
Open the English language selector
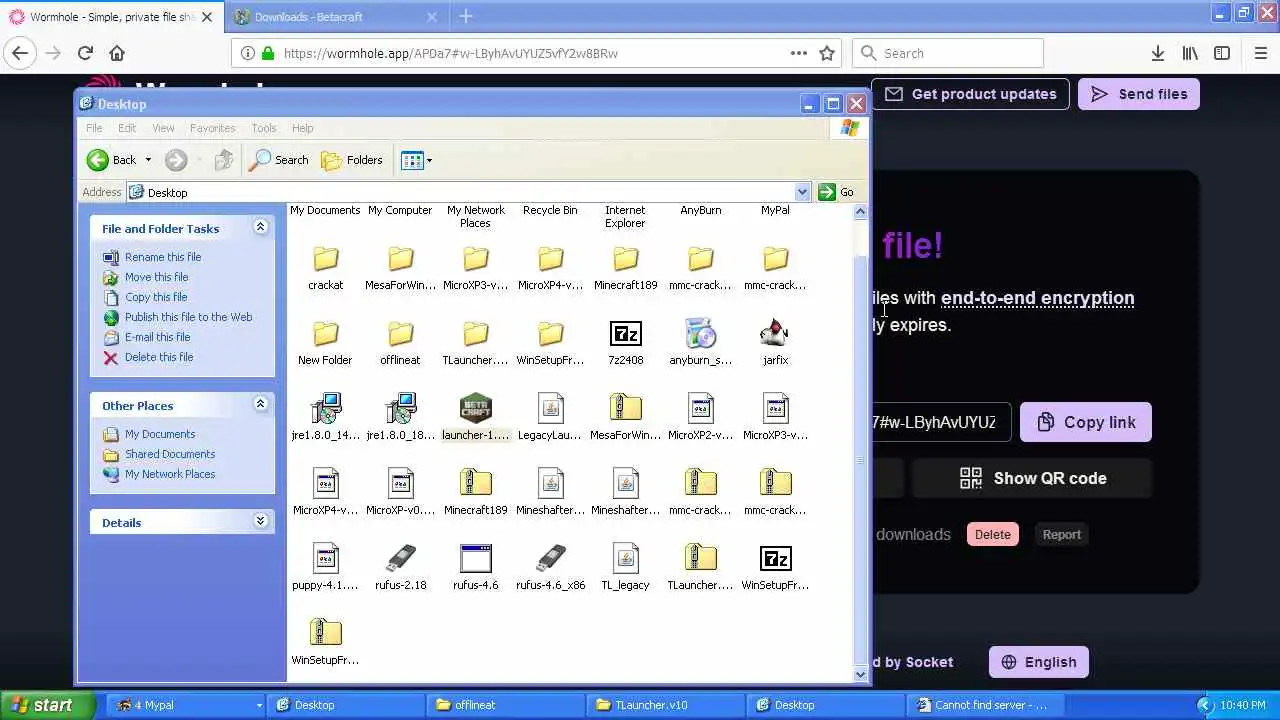(x=1038, y=662)
